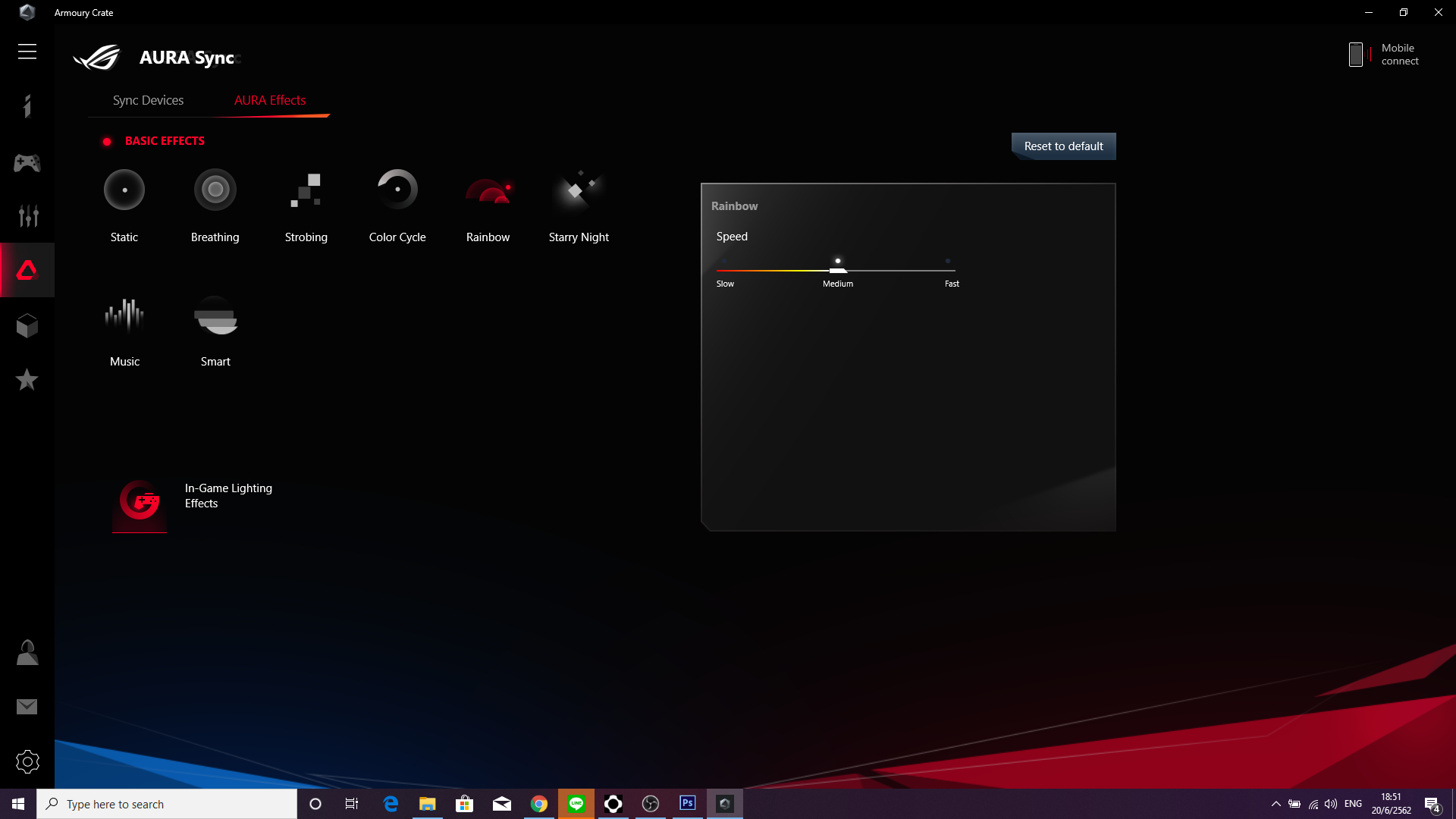Click the BASIC EFFECTS heading
This screenshot has width=1456, height=819.
(165, 141)
